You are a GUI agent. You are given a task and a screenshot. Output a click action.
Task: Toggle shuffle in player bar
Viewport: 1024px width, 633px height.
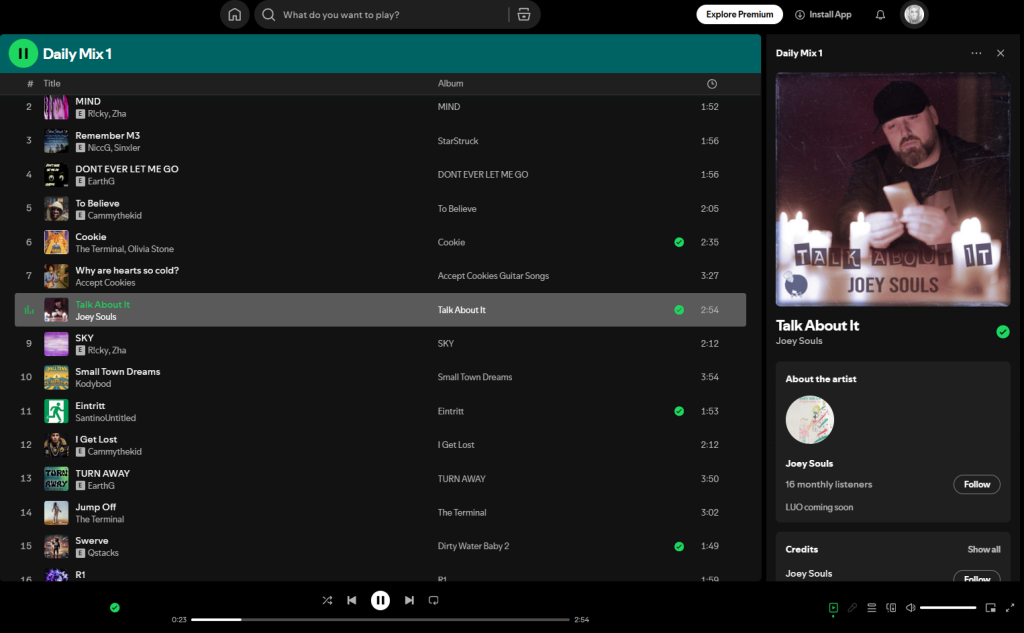click(327, 600)
